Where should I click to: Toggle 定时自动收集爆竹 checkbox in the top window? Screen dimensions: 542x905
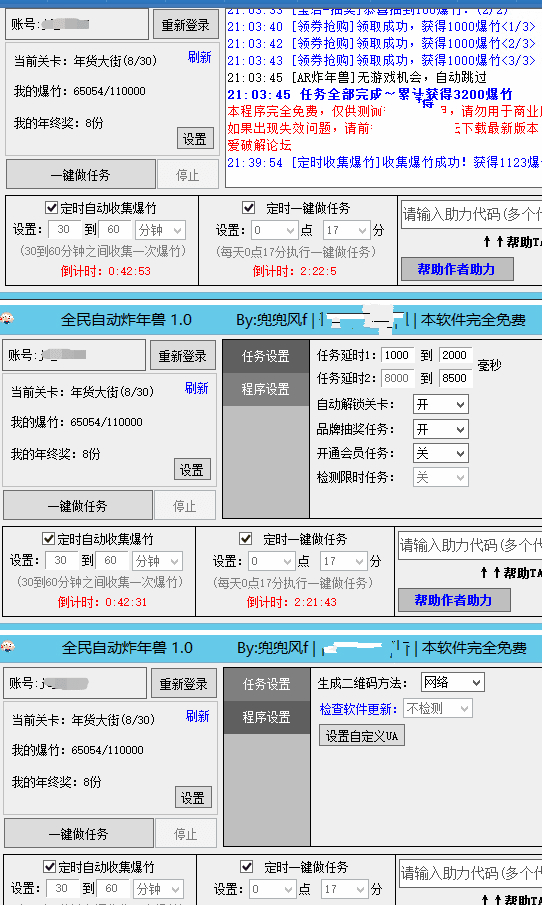(51, 208)
